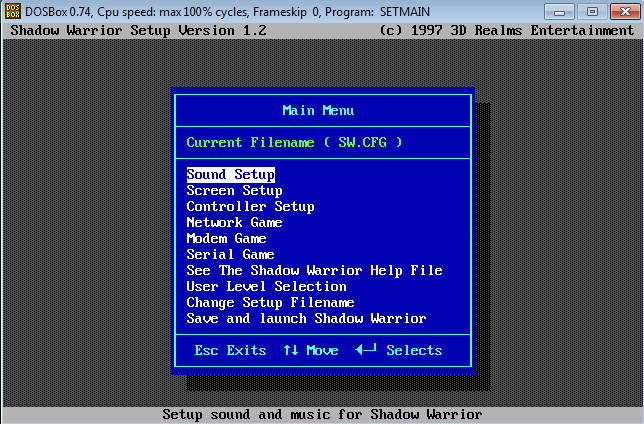
Task: Close the DOSBox window
Action: [x=625, y=12]
